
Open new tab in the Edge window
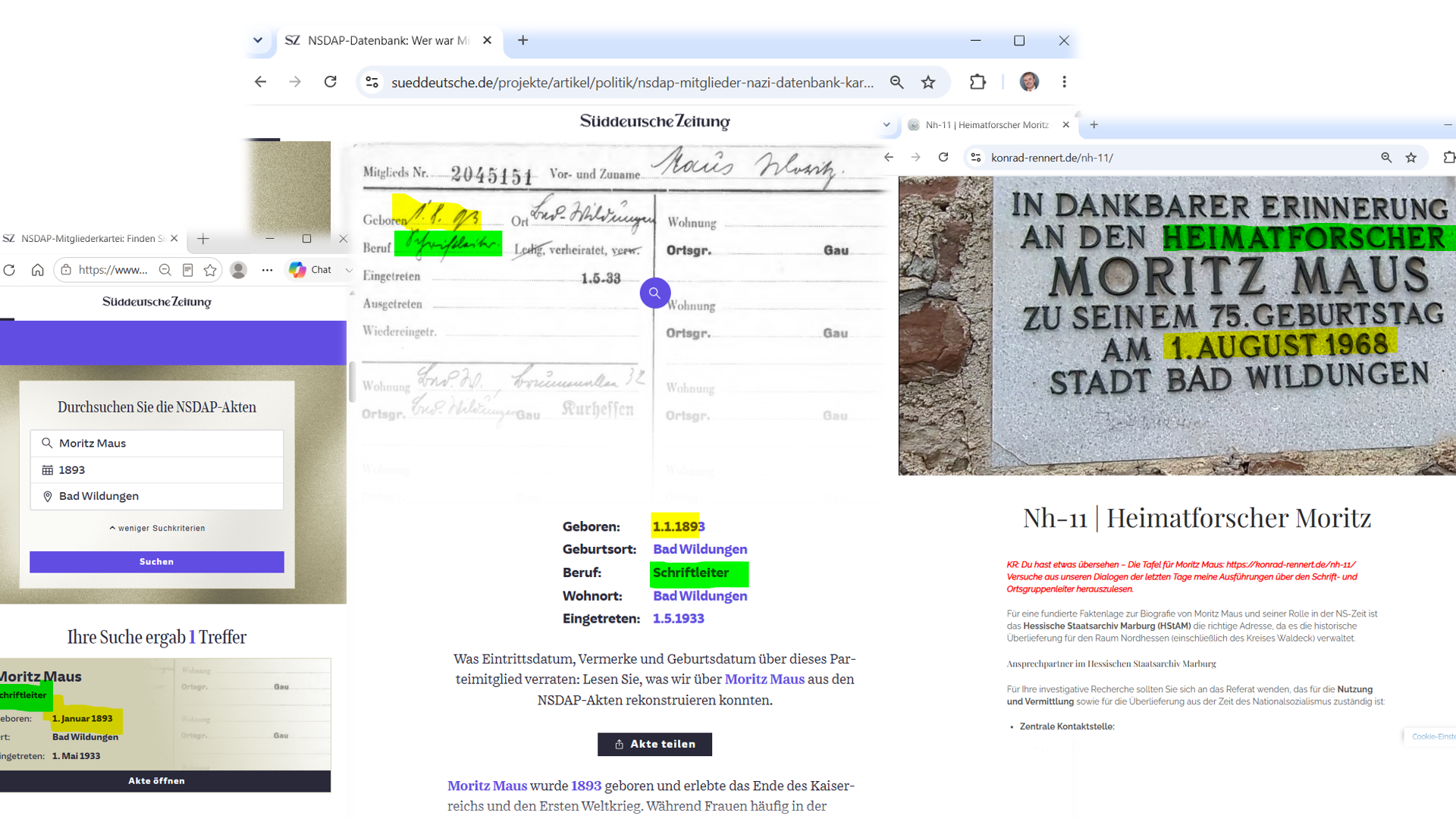202,239
